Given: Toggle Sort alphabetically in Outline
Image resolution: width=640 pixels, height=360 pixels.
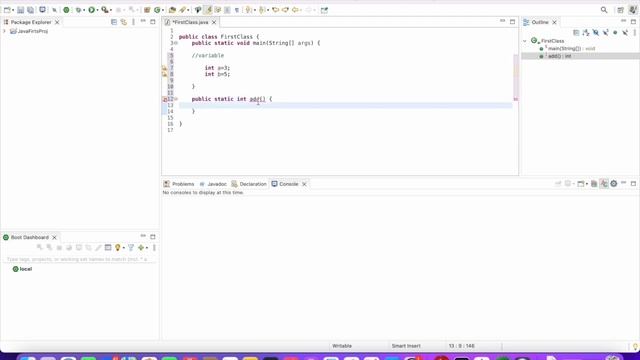Looking at the screenshot, I should click(586, 32).
